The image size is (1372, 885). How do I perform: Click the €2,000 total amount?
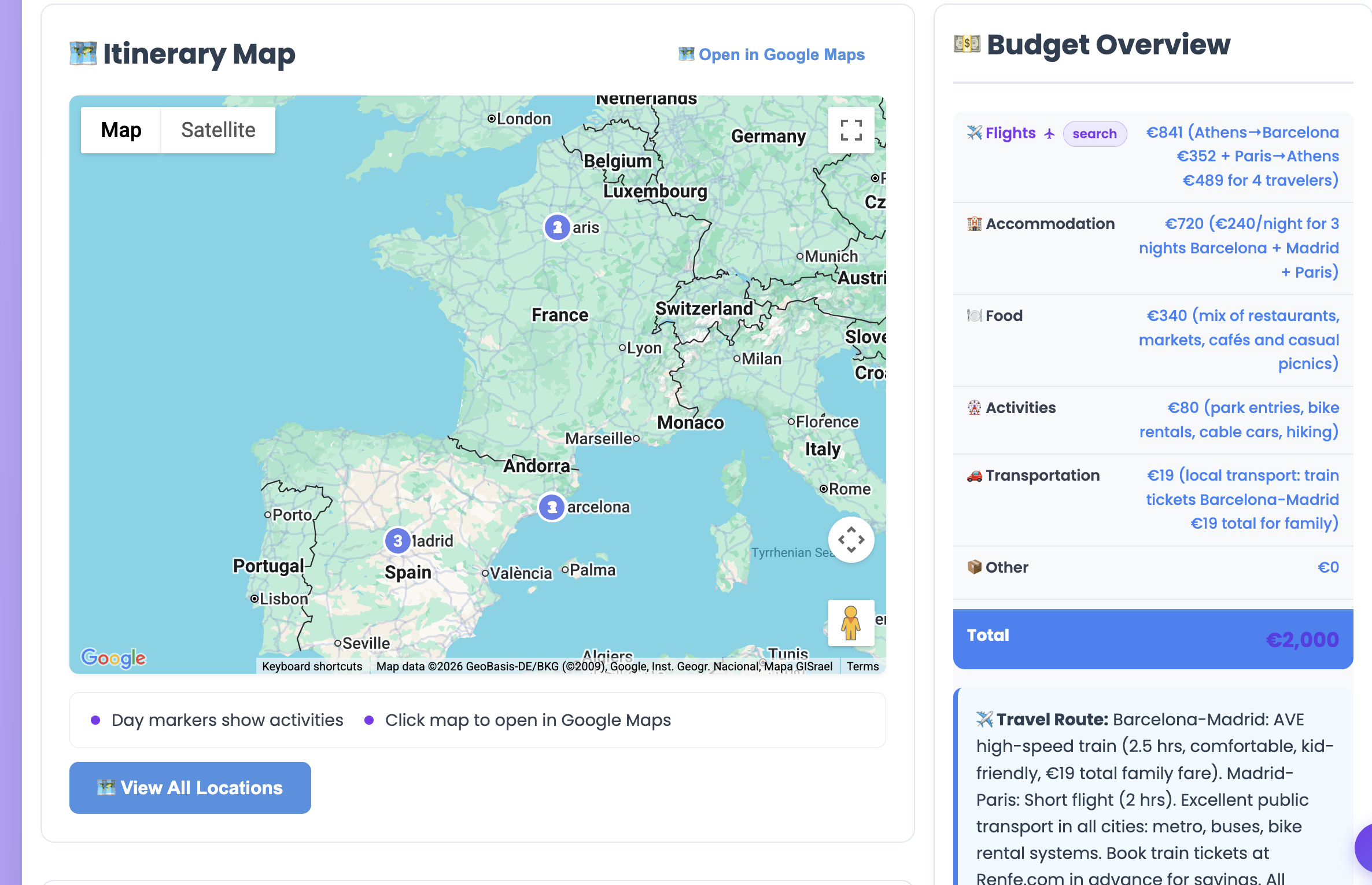click(x=1302, y=640)
